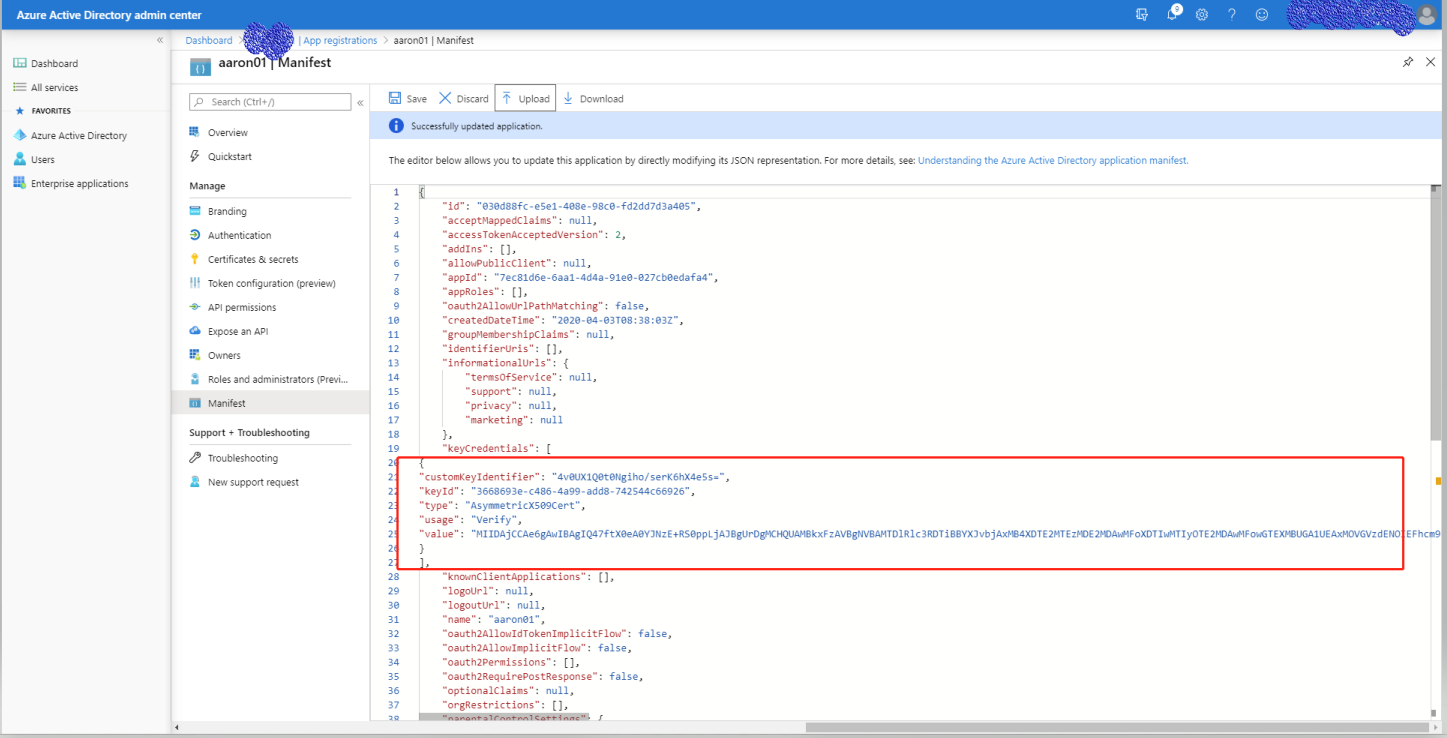Click Save in the manifest toolbar
The image size is (1447, 738).
[407, 98]
